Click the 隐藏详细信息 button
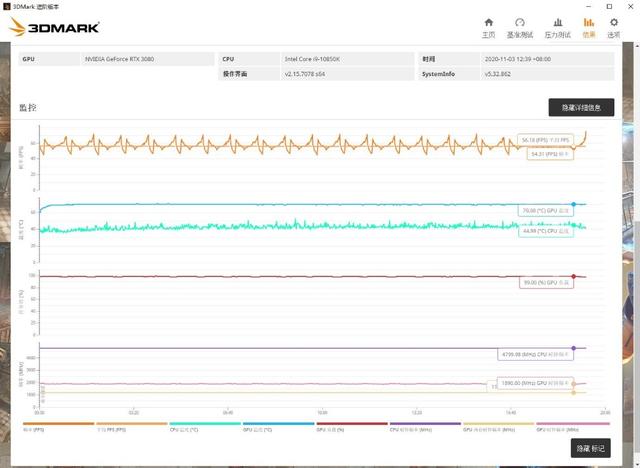Screen dimensions: 640x468 coord(581,107)
